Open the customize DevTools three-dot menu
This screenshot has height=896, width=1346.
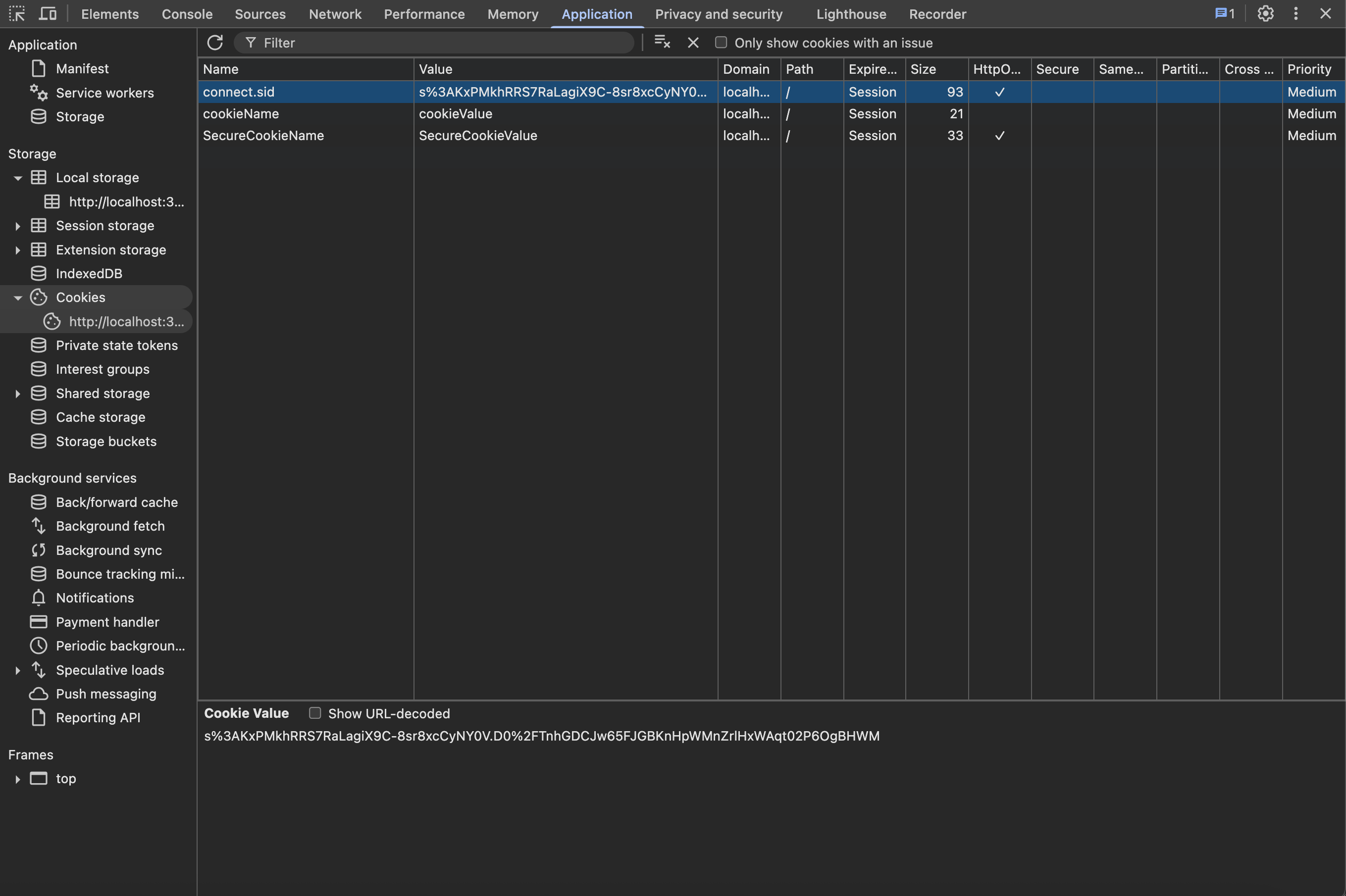(x=1295, y=14)
